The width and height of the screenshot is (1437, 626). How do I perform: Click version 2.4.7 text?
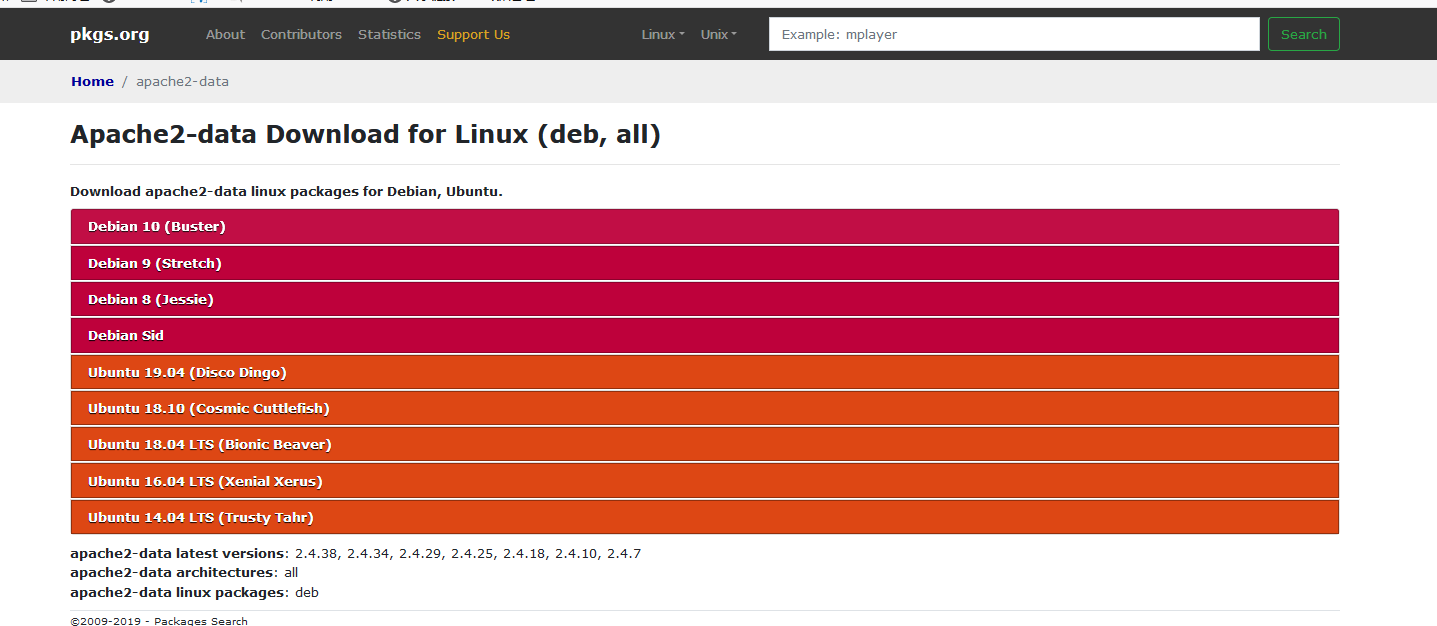coord(624,553)
